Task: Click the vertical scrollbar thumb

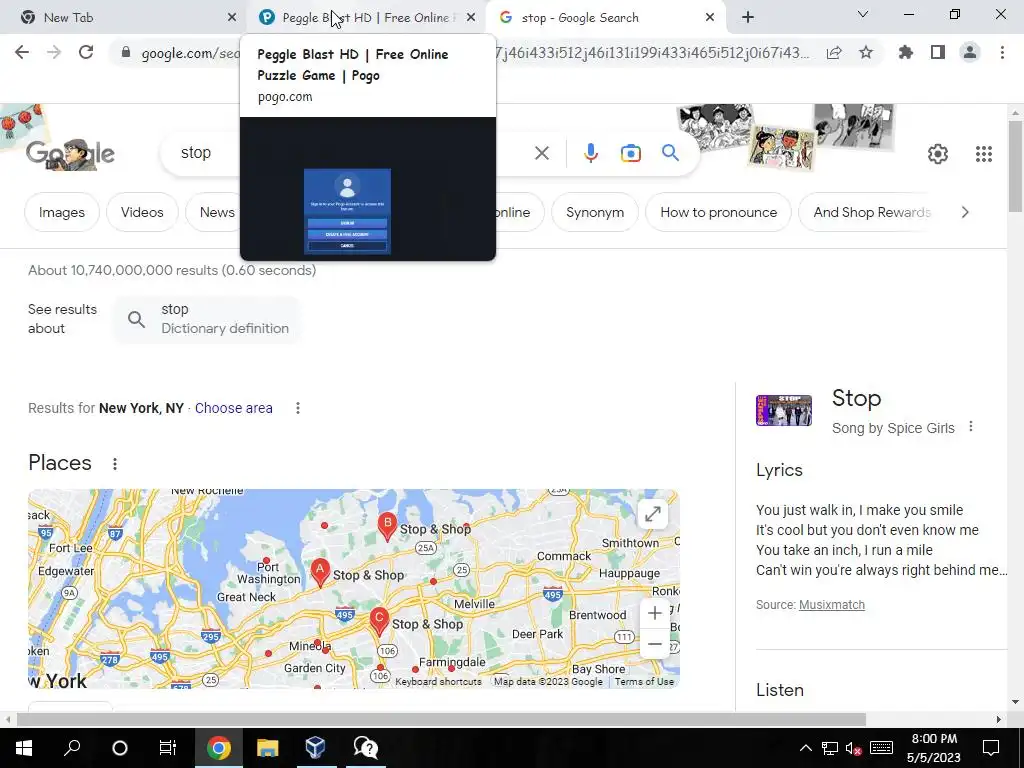Action: 1015,167
